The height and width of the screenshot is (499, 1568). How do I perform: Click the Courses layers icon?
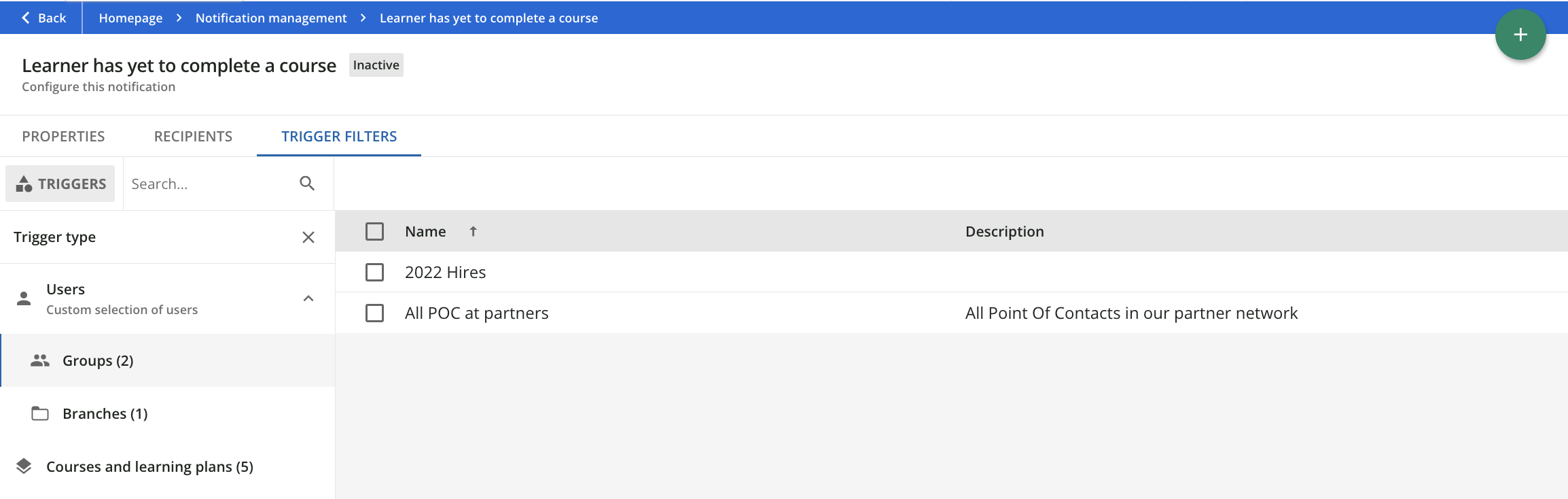tap(24, 466)
